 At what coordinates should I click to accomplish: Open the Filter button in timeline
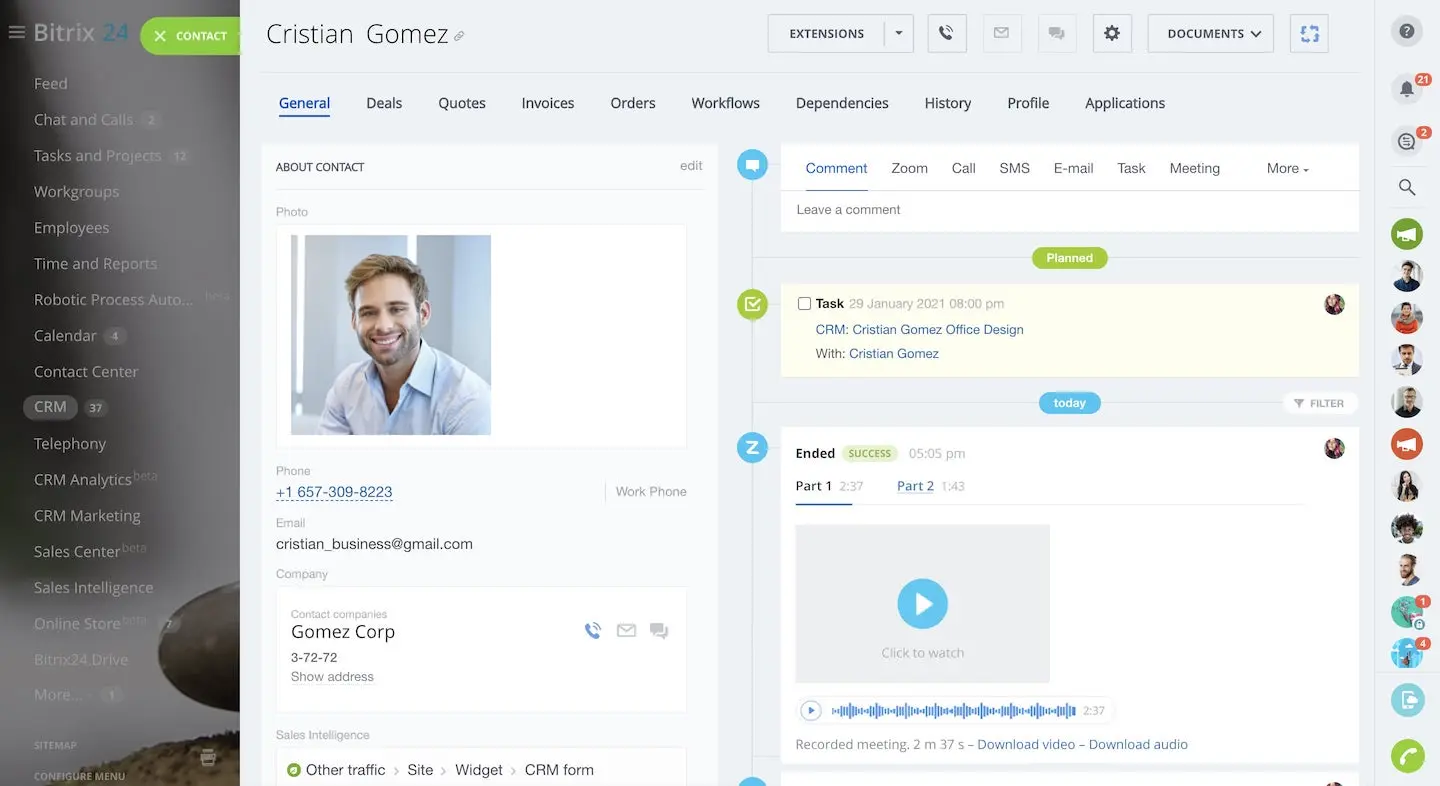(1319, 403)
